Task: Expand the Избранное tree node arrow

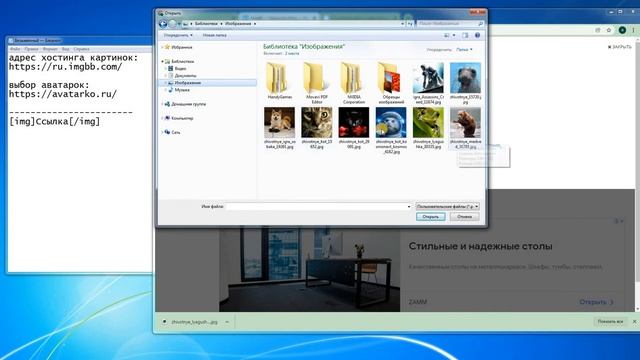Action: click(x=162, y=47)
